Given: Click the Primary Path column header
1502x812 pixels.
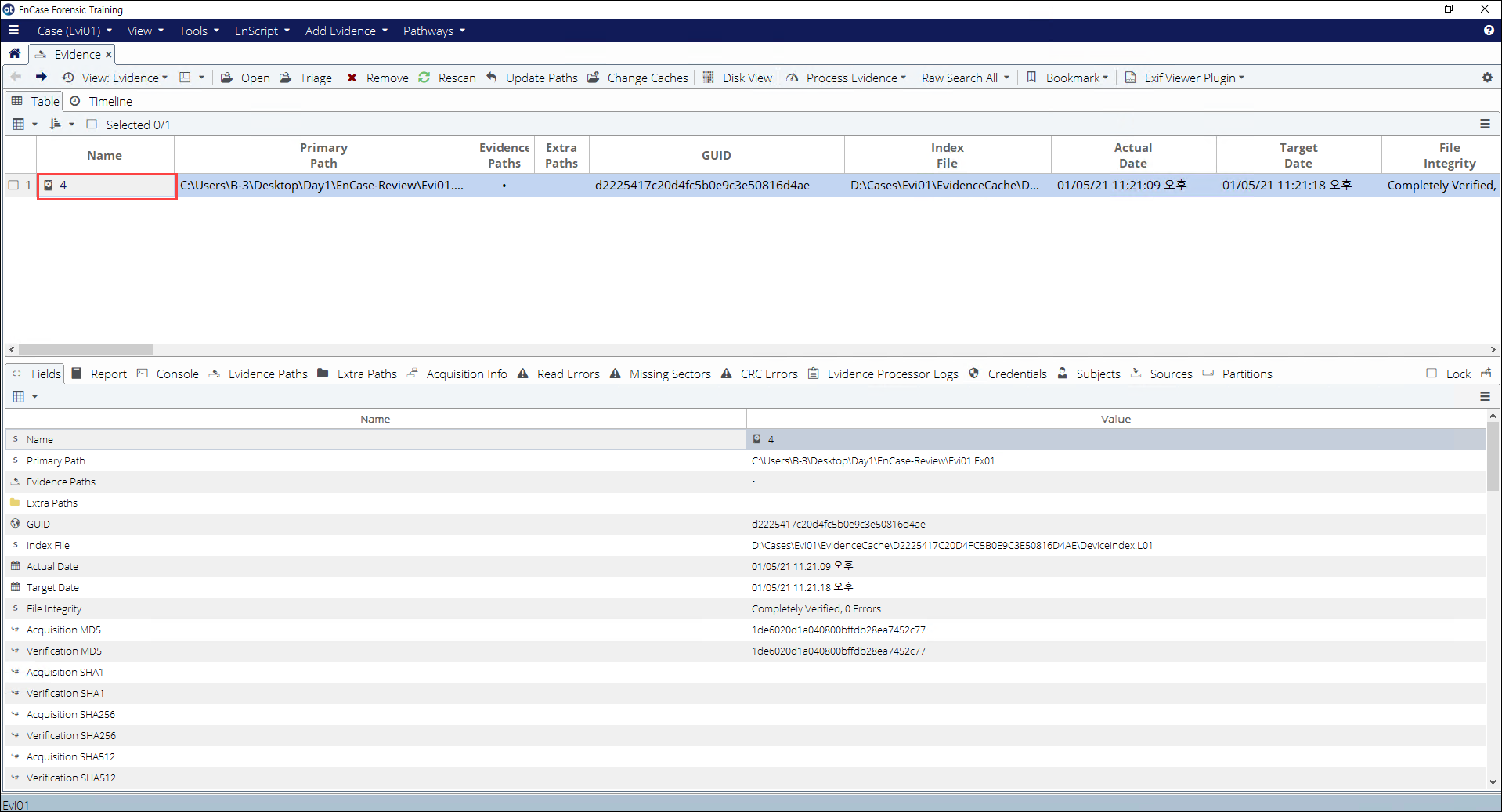Looking at the screenshot, I should tap(323, 155).
